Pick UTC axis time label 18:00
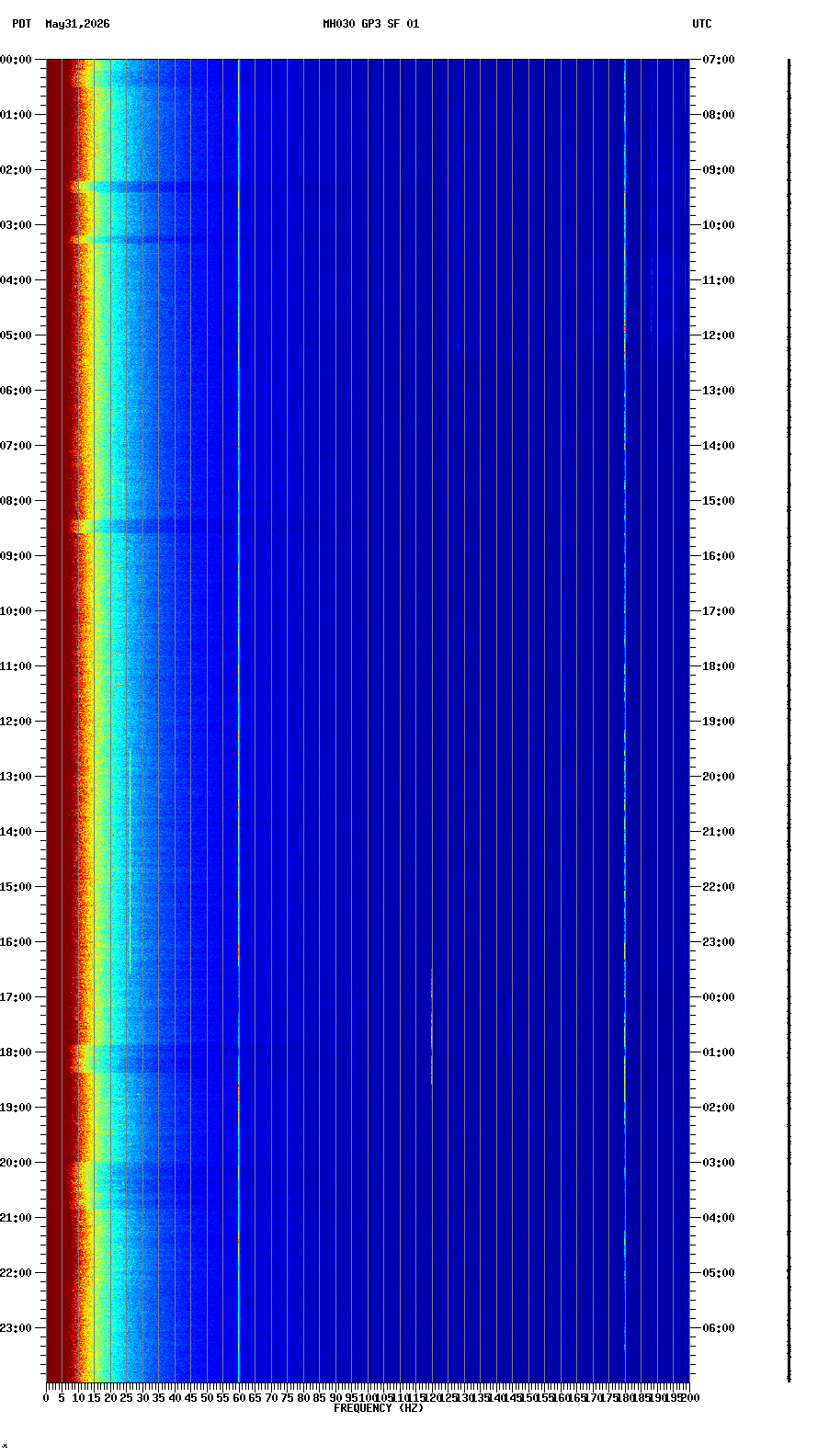 tap(719, 666)
